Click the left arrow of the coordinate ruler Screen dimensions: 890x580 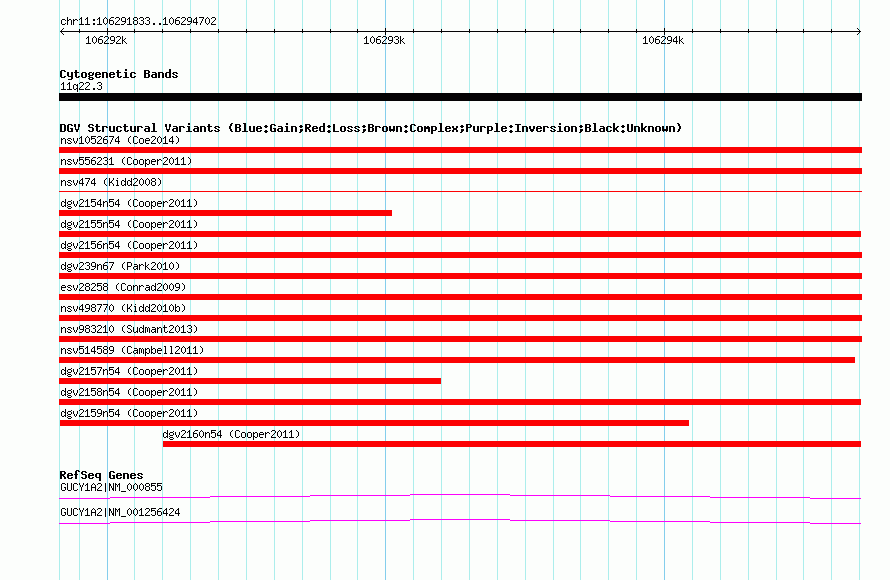click(x=62, y=31)
